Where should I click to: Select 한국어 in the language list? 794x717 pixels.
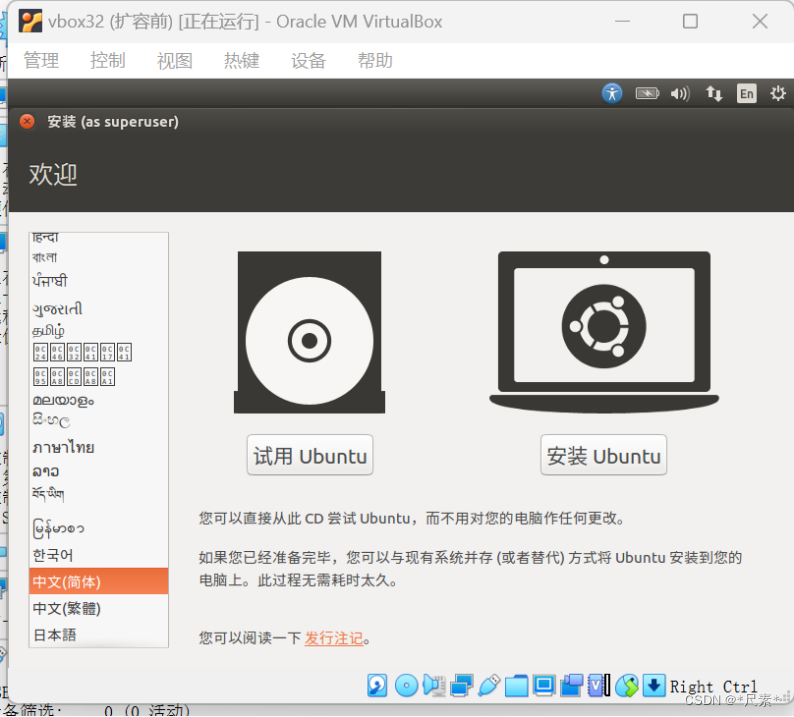point(99,555)
